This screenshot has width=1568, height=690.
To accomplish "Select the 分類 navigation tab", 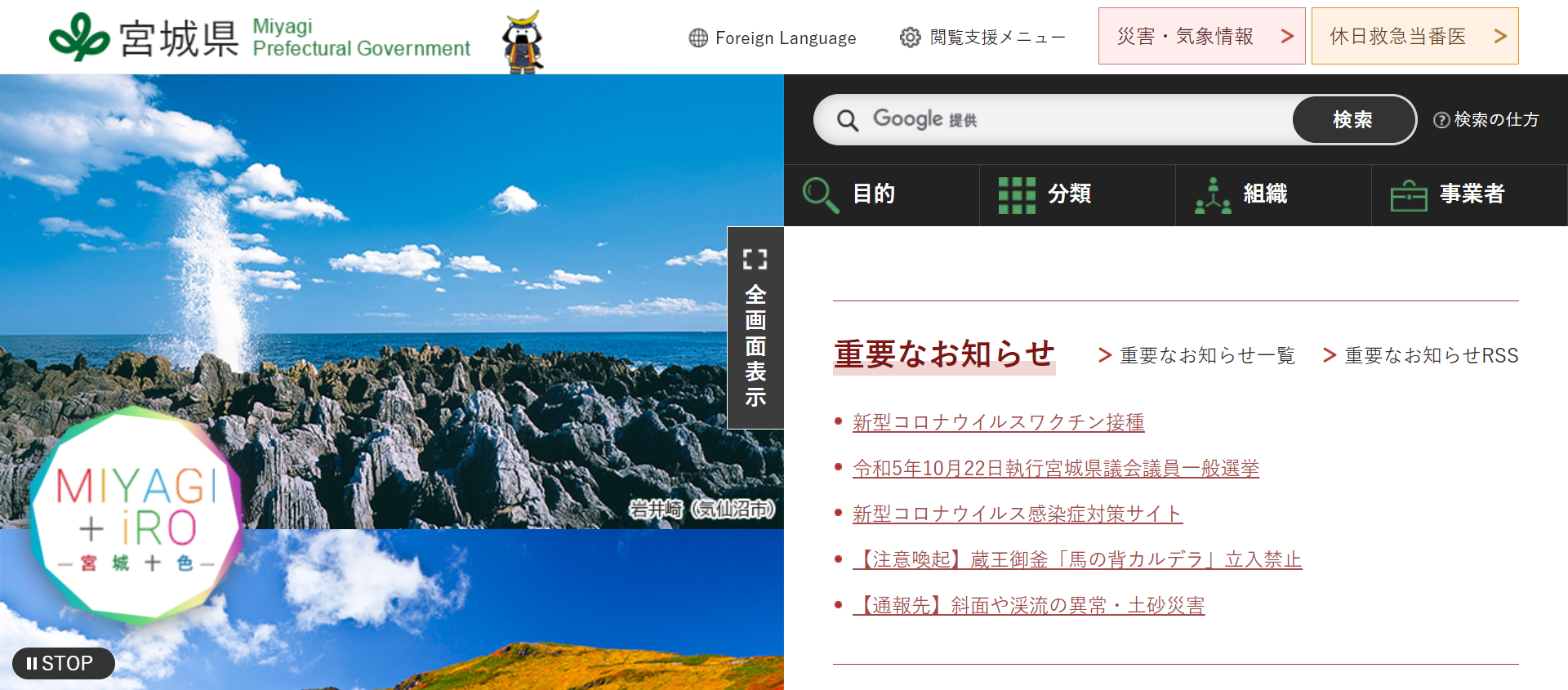I will pos(1078,195).
